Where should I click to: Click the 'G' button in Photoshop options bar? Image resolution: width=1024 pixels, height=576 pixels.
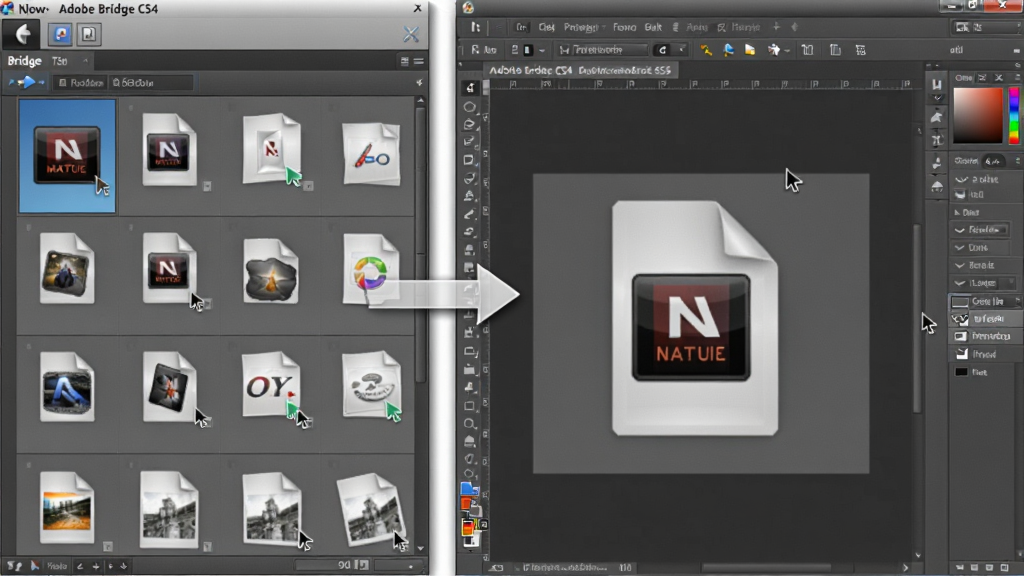(662, 50)
